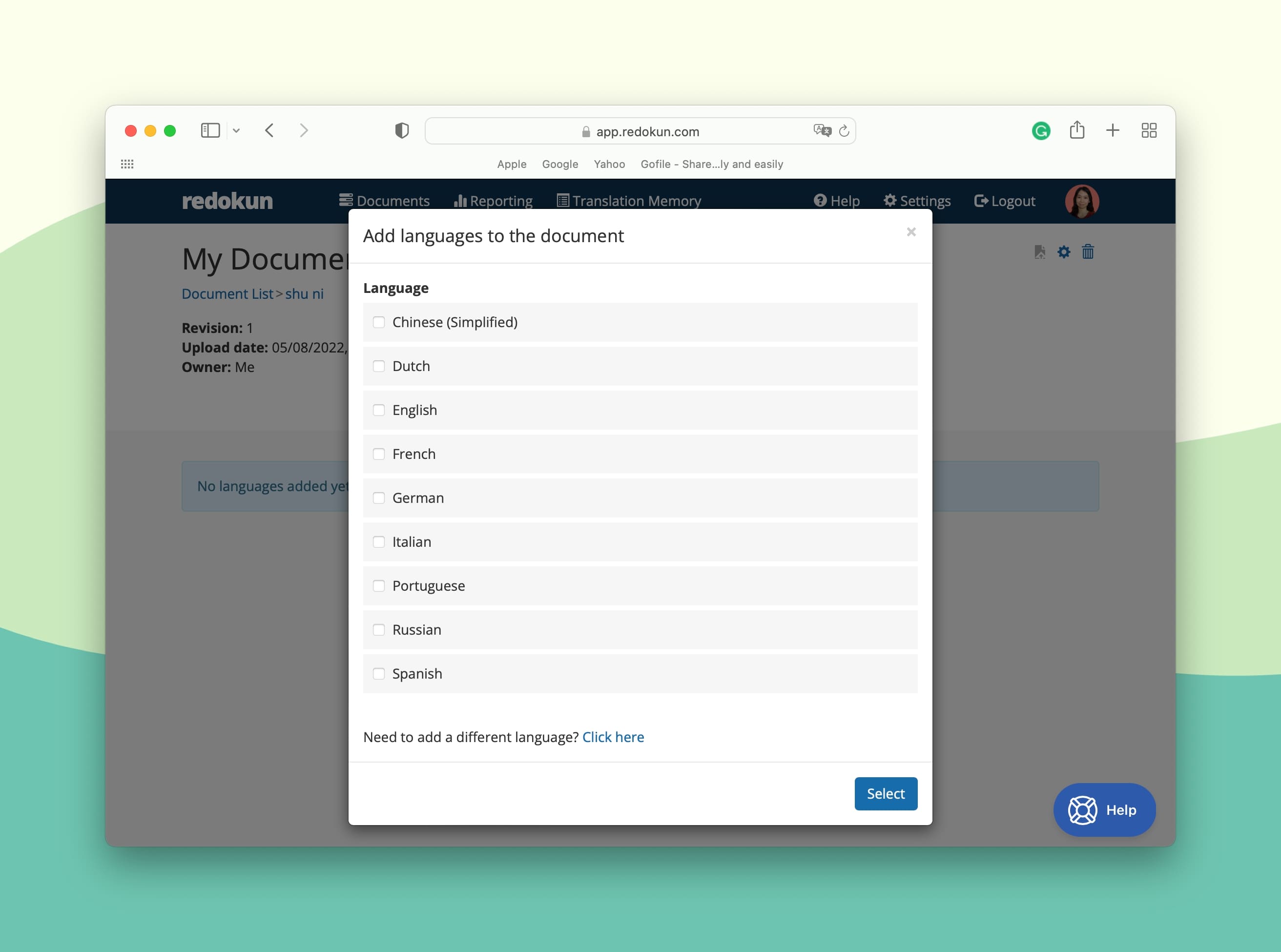Select the Spanish language checkbox
The height and width of the screenshot is (952, 1281).
pyautogui.click(x=378, y=673)
